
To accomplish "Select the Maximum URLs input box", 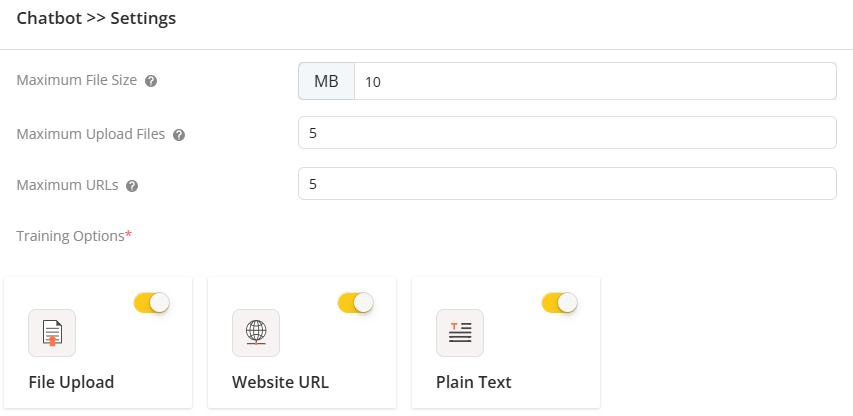I will pos(566,184).
